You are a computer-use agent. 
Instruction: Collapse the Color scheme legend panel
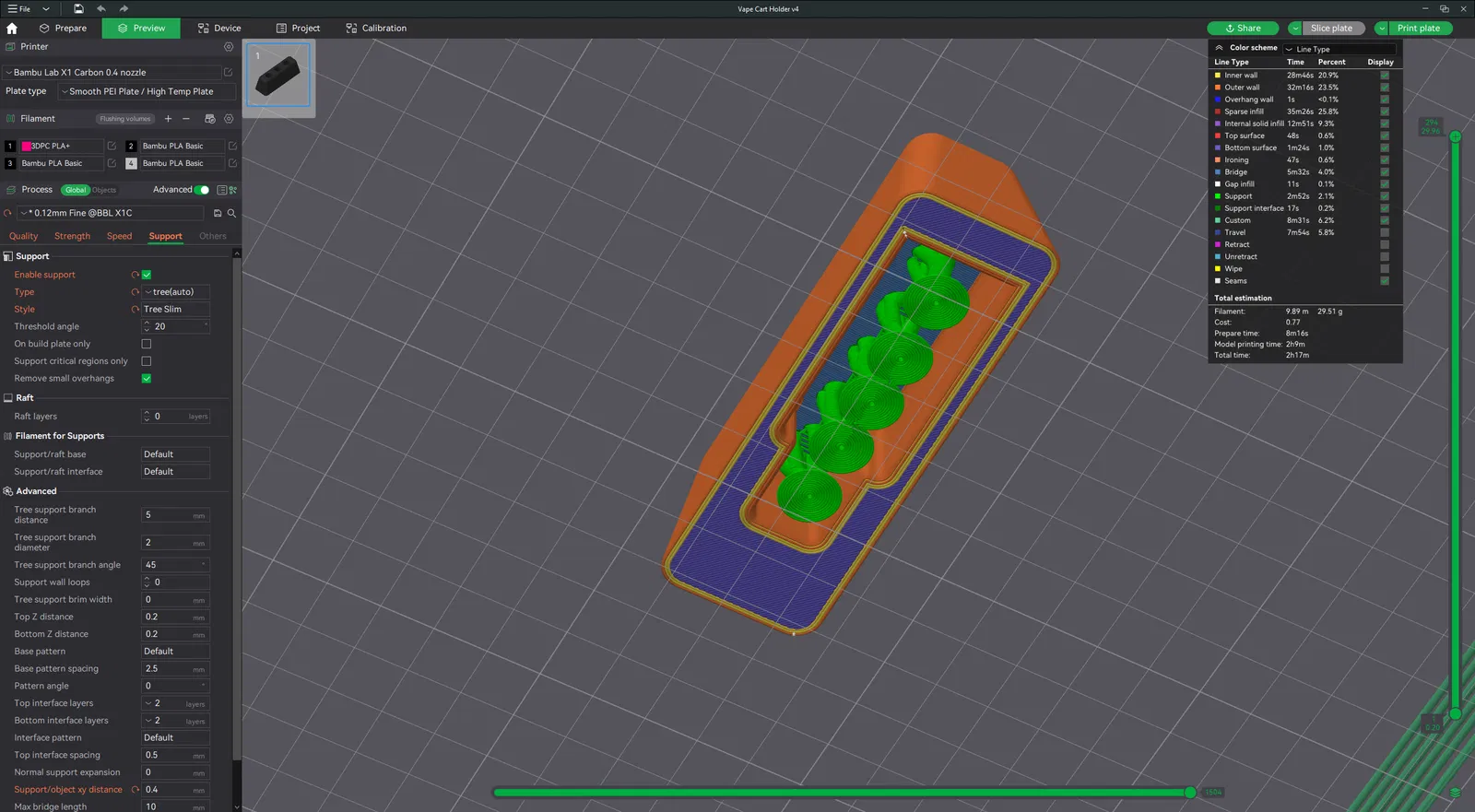[x=1219, y=48]
